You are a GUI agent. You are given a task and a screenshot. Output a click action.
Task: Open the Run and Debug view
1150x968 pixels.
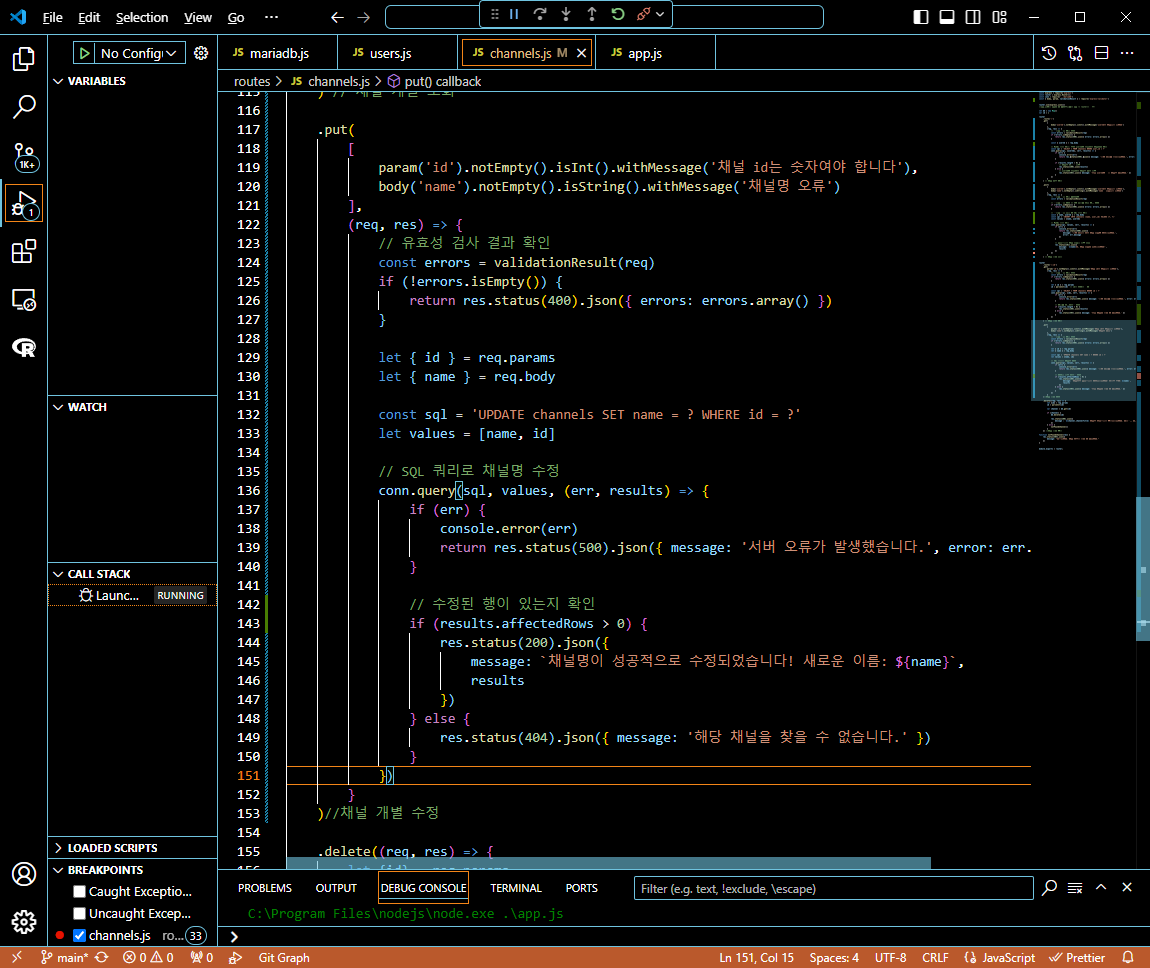point(23,204)
